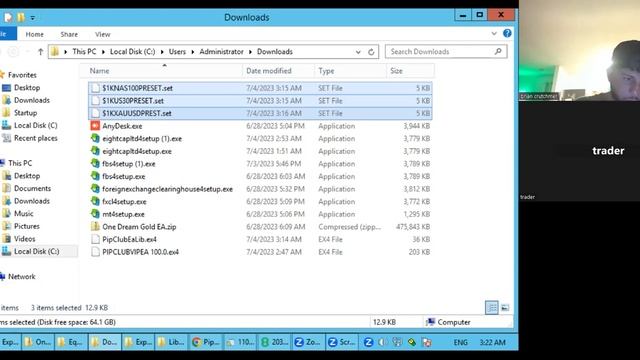Expand breadcrumb arrow after Users

pos(193,52)
